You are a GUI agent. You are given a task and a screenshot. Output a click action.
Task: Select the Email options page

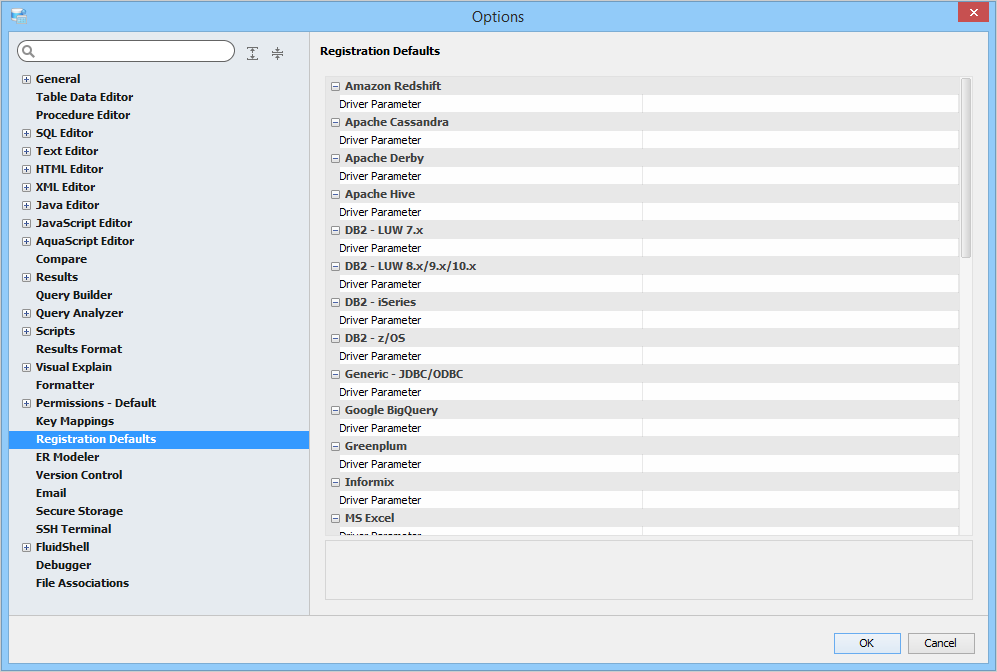click(x=51, y=493)
